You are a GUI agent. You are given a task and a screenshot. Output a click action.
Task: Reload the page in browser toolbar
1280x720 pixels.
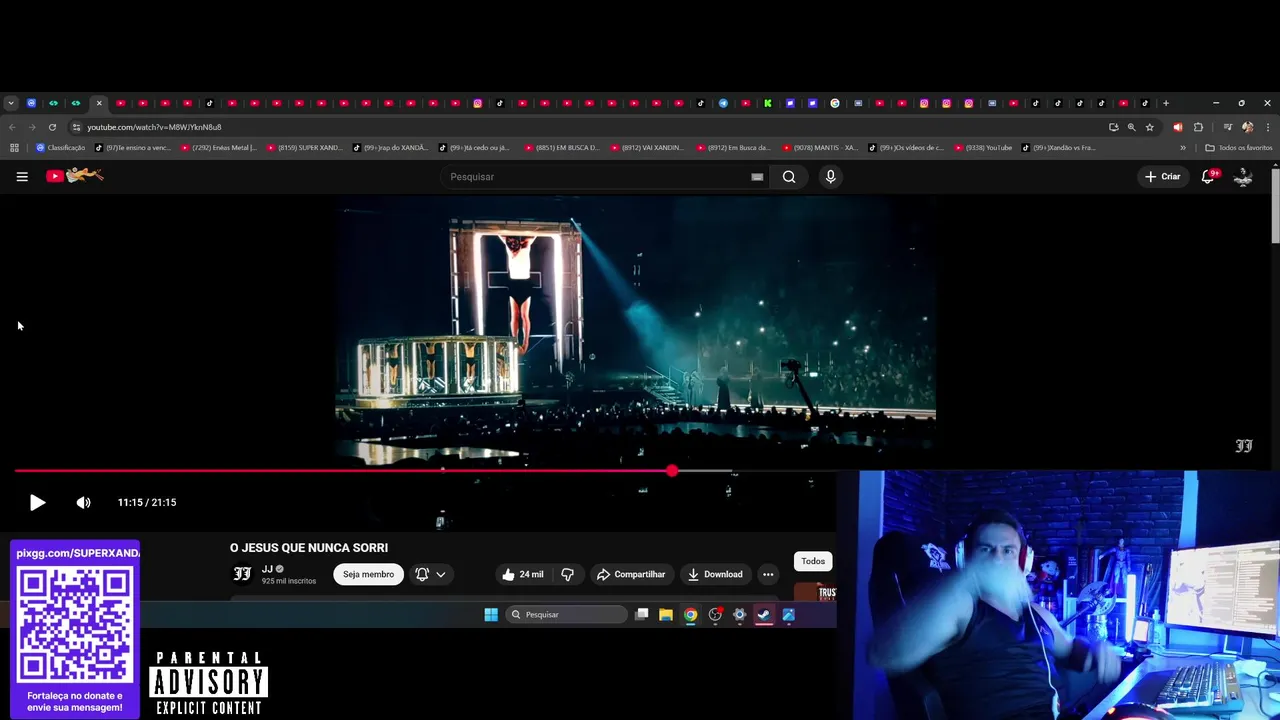click(x=52, y=127)
